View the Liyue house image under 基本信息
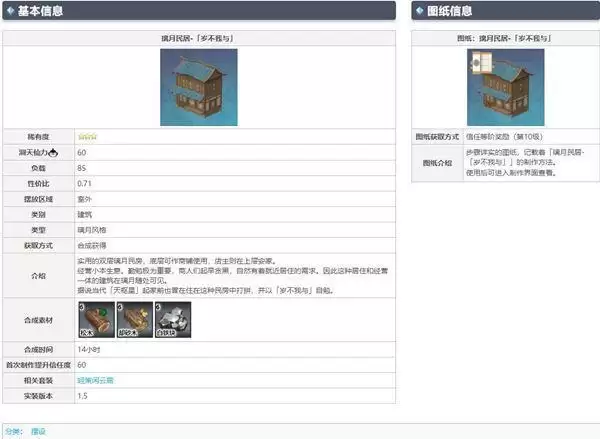600x439 pixels. click(x=198, y=89)
